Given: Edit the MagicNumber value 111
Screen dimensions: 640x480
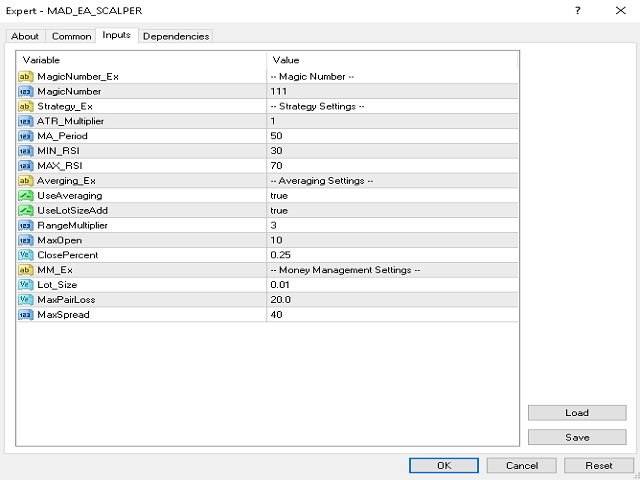Looking at the screenshot, I should (x=392, y=91).
